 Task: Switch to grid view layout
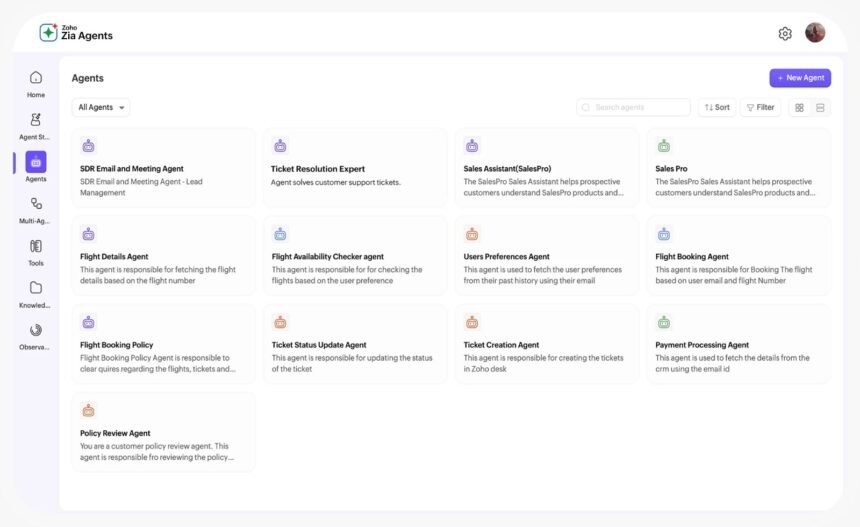[799, 107]
